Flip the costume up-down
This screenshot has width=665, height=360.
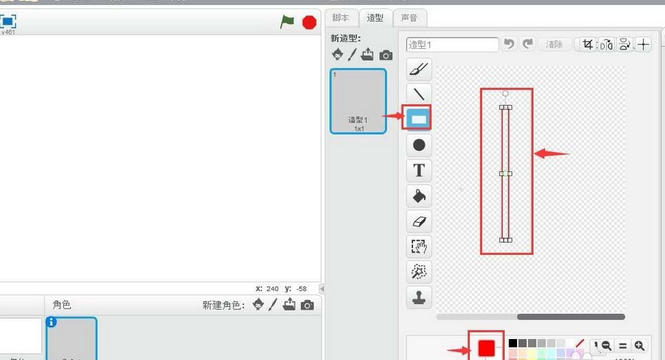tap(624, 45)
